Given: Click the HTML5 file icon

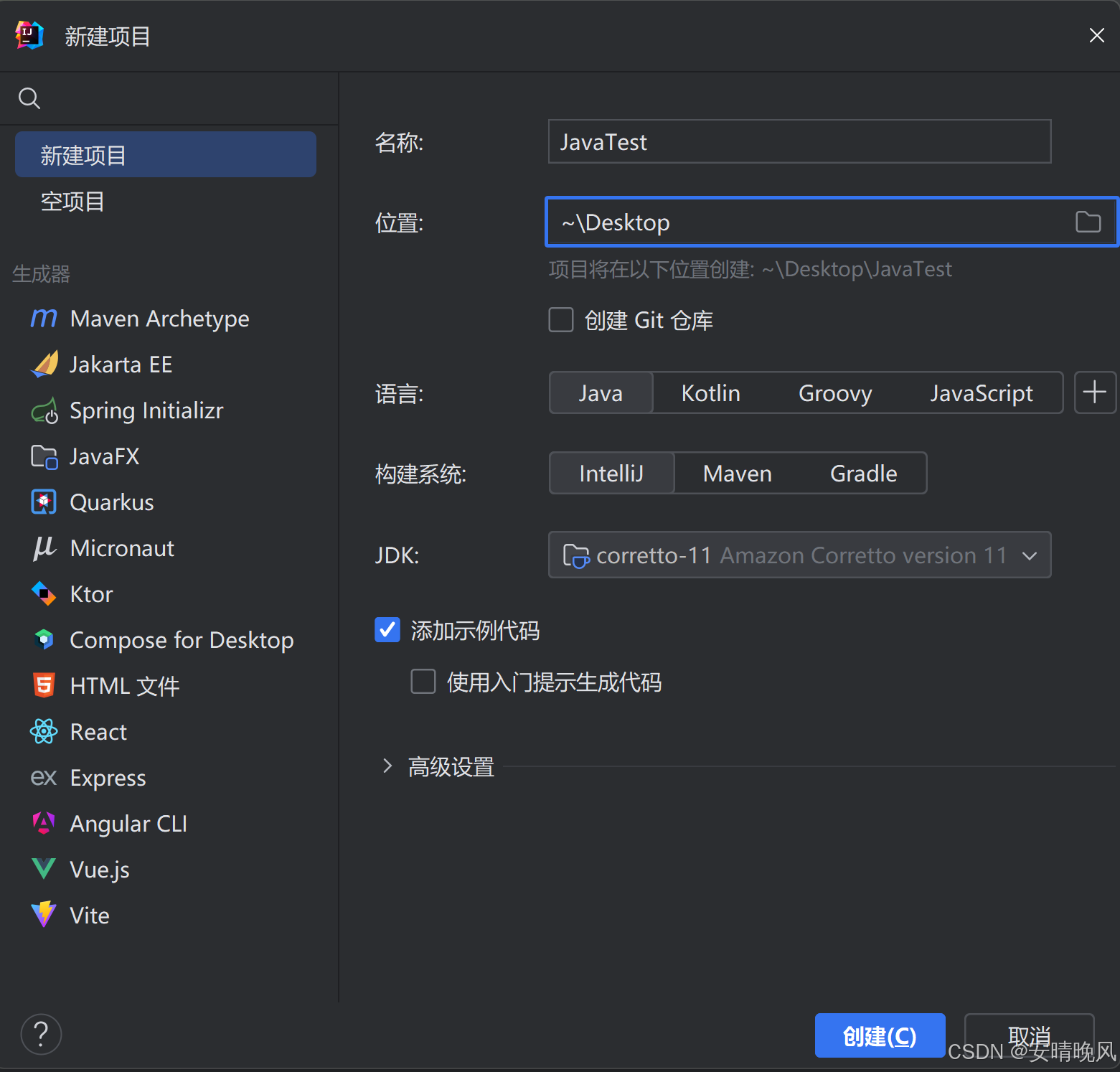Looking at the screenshot, I should click(x=44, y=685).
